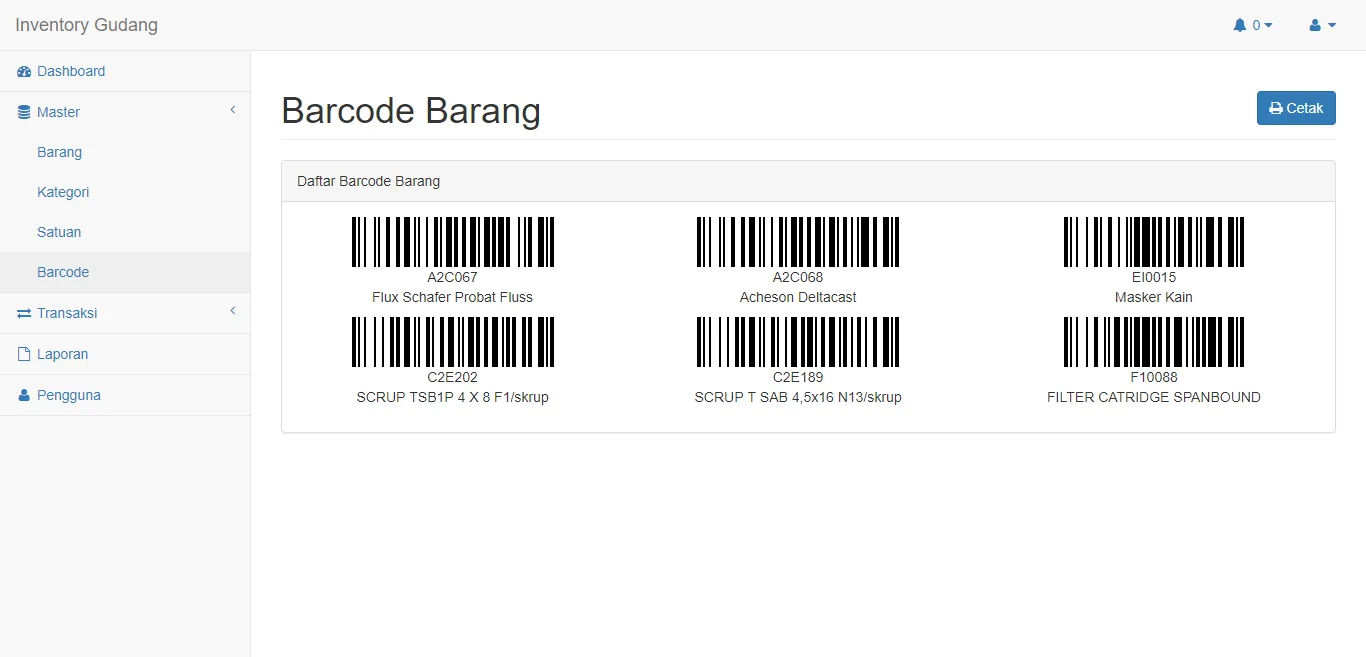Click the text 'SCRUP T SAB 4,5x16 N13/skrup'
1366x657 pixels.
(x=798, y=398)
